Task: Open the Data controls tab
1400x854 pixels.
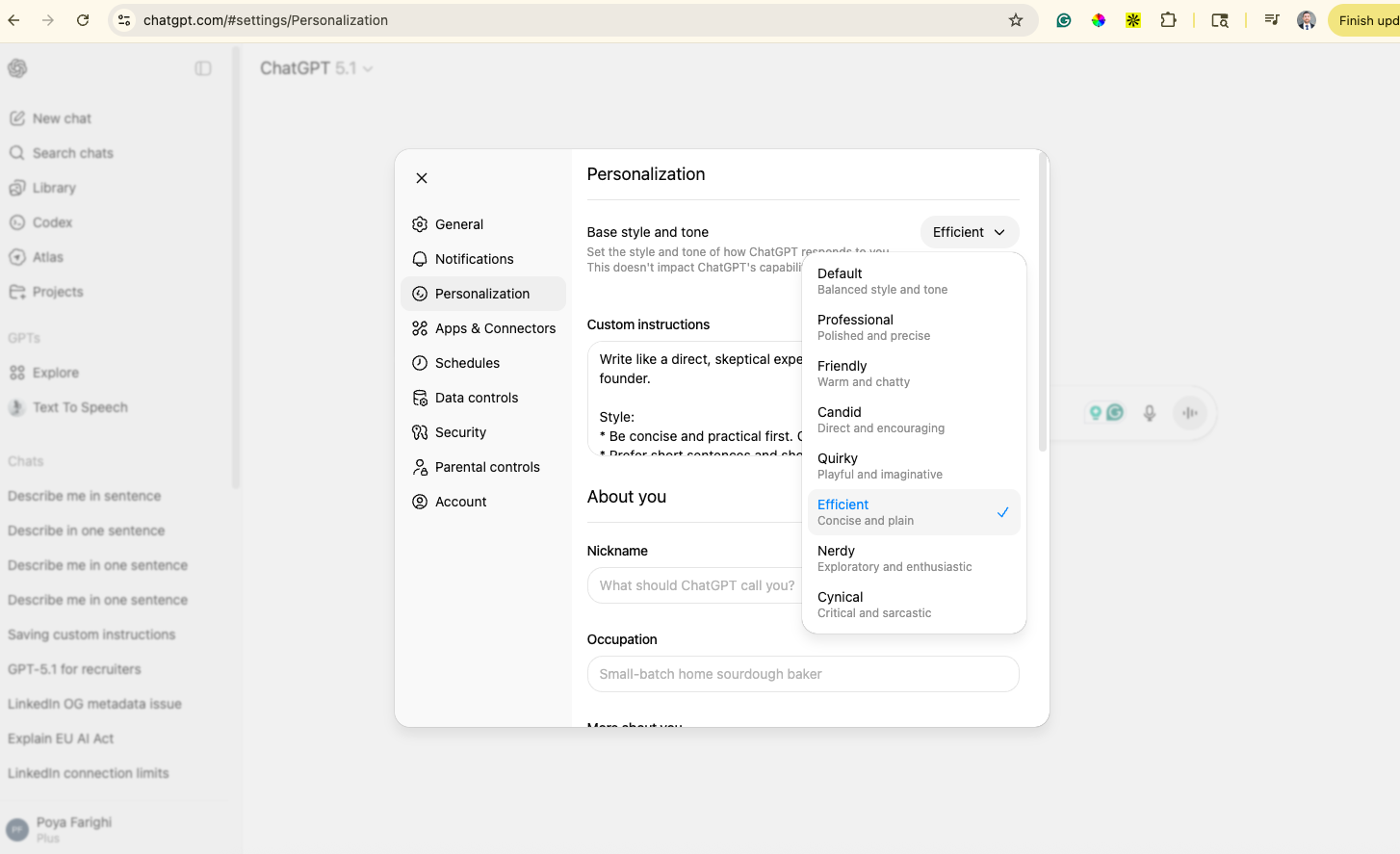Action: [483, 398]
